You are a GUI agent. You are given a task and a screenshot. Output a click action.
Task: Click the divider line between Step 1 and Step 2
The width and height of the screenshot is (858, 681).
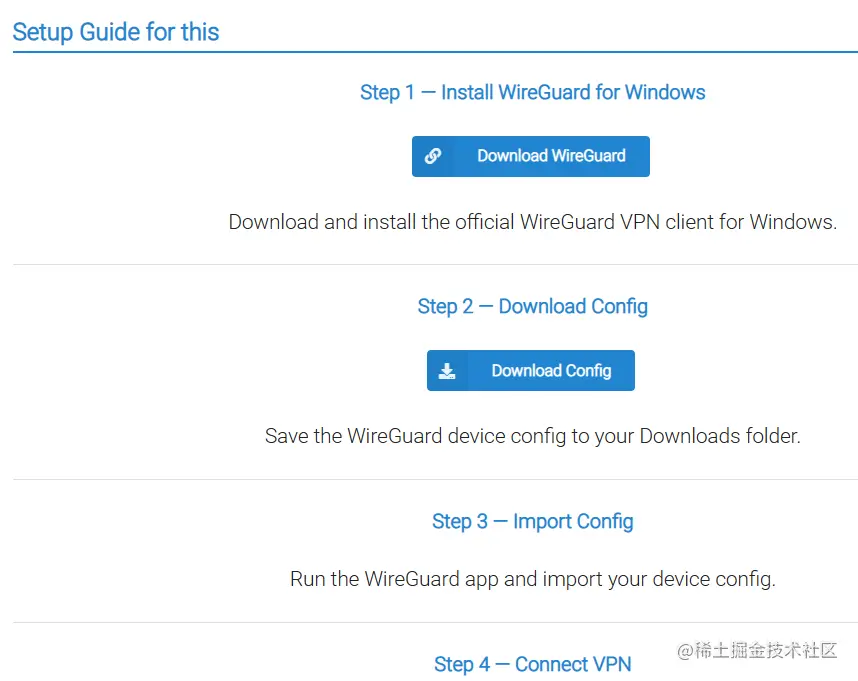coord(436,265)
